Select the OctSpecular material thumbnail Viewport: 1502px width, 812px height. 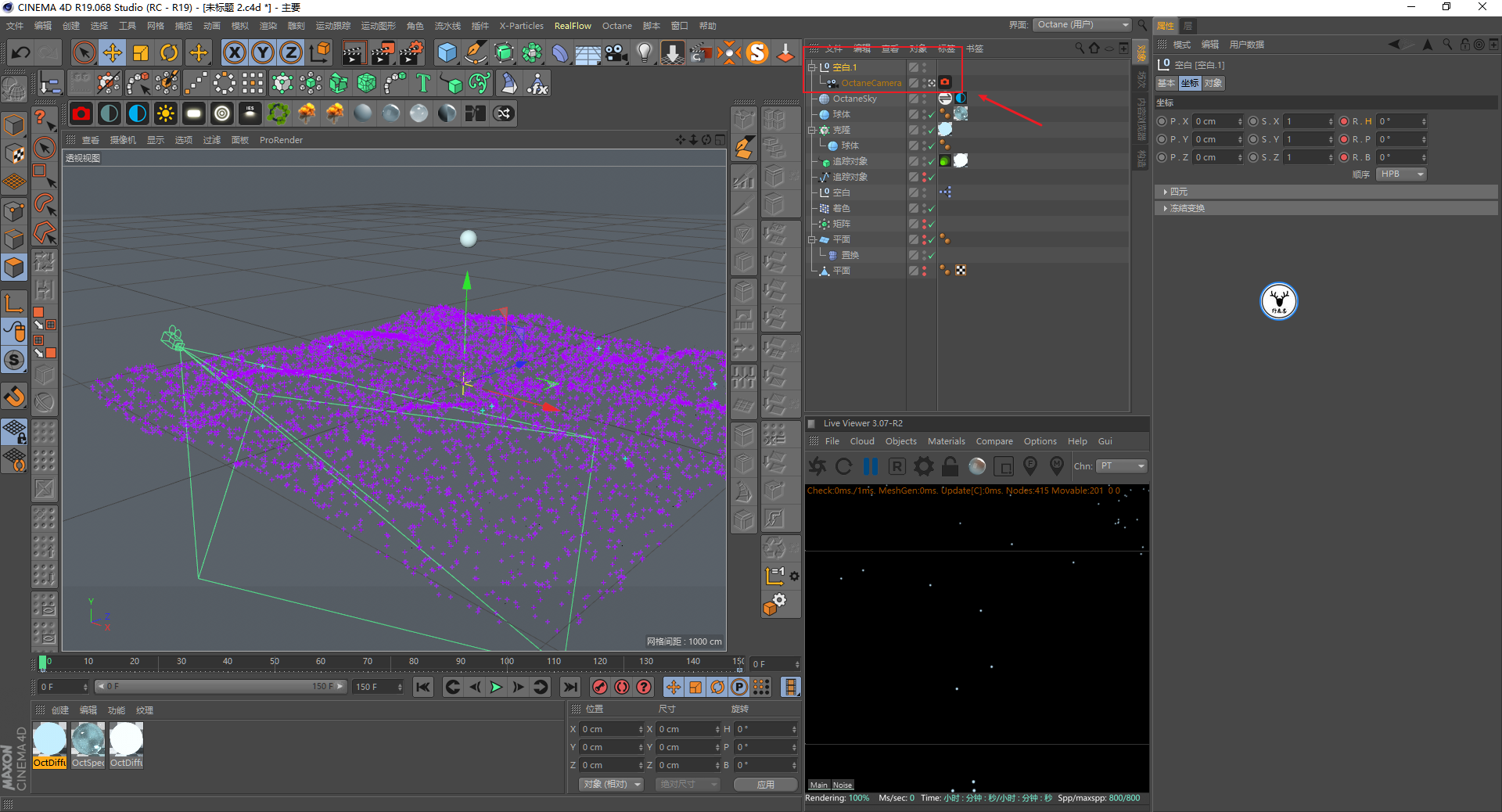point(88,745)
